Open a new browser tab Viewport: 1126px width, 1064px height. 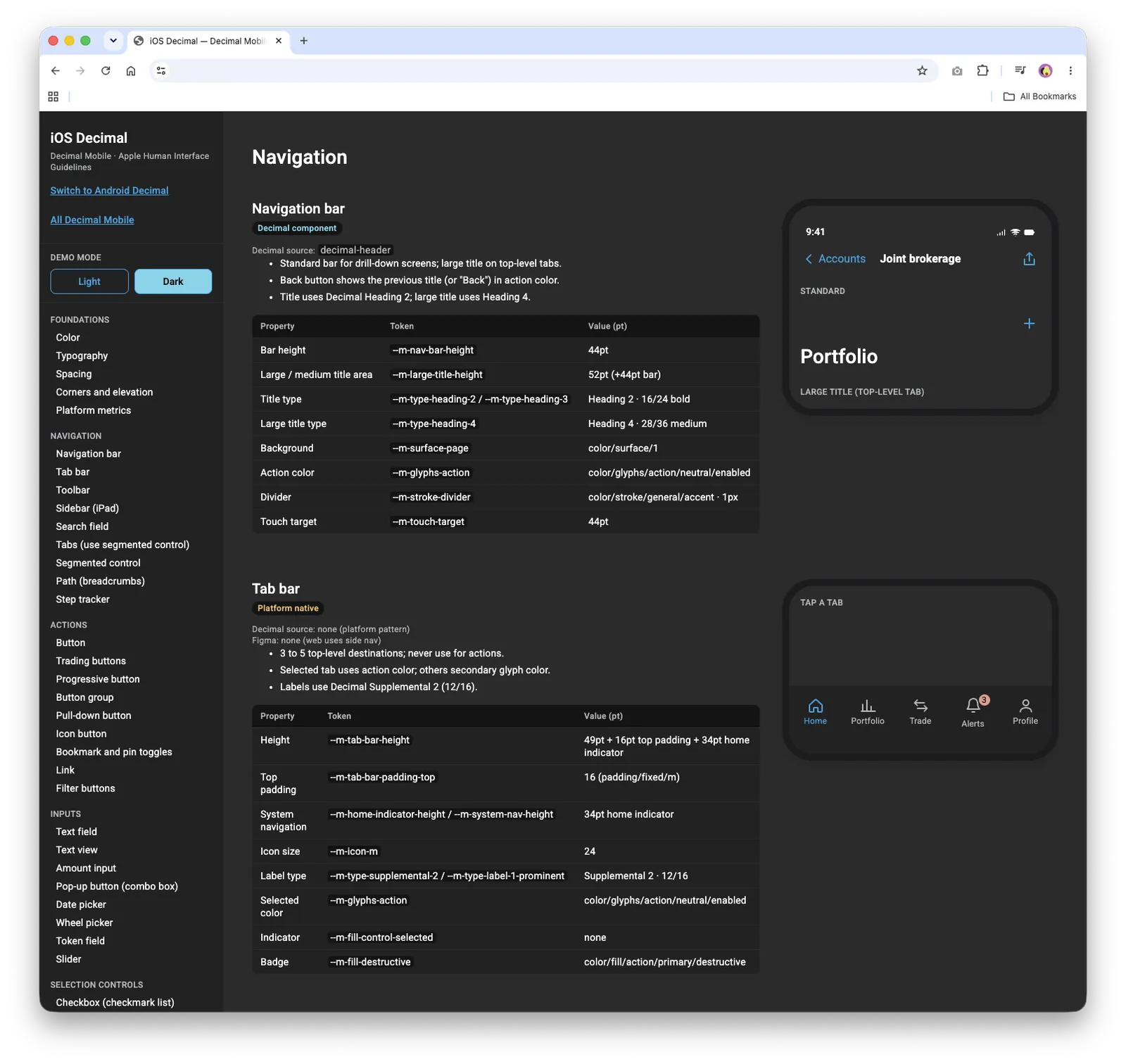tap(304, 41)
